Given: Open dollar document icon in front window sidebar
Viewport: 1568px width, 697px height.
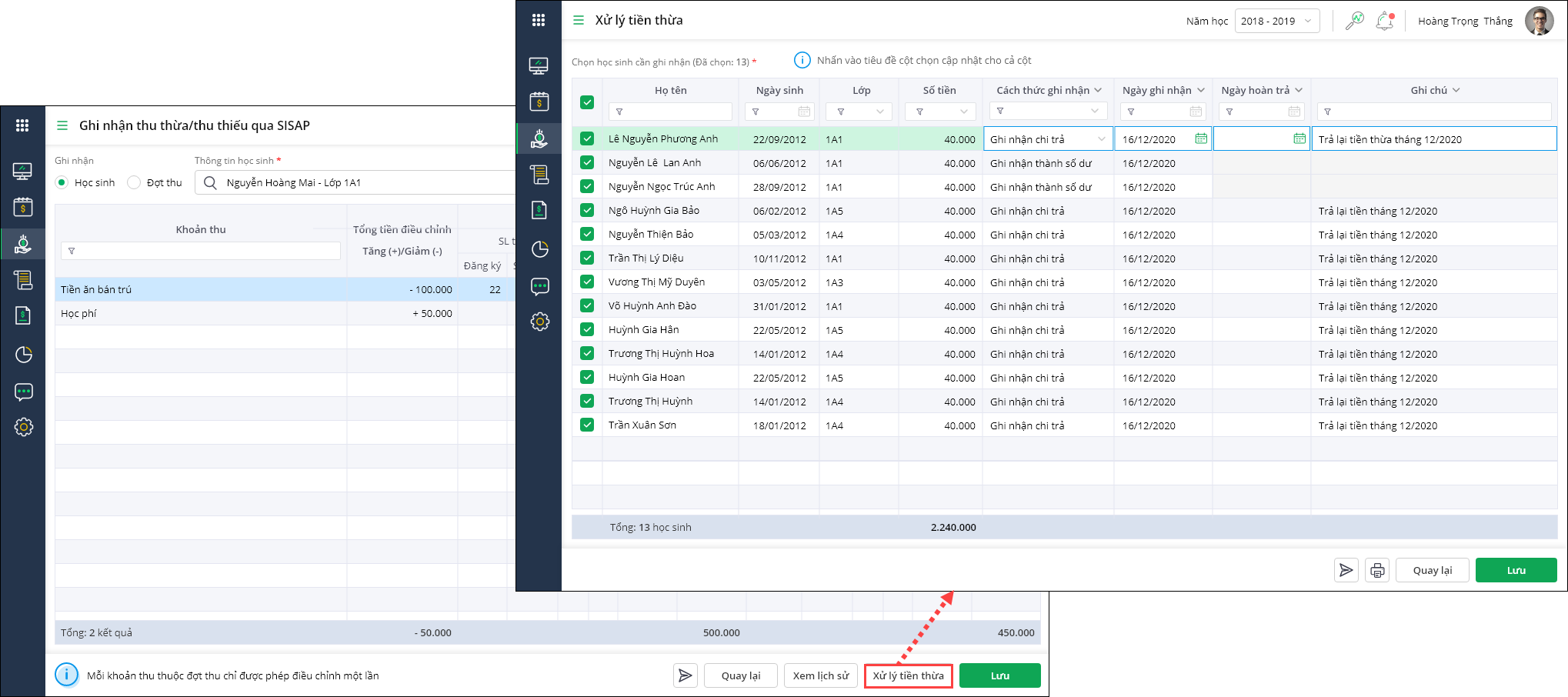Looking at the screenshot, I should (539, 210).
